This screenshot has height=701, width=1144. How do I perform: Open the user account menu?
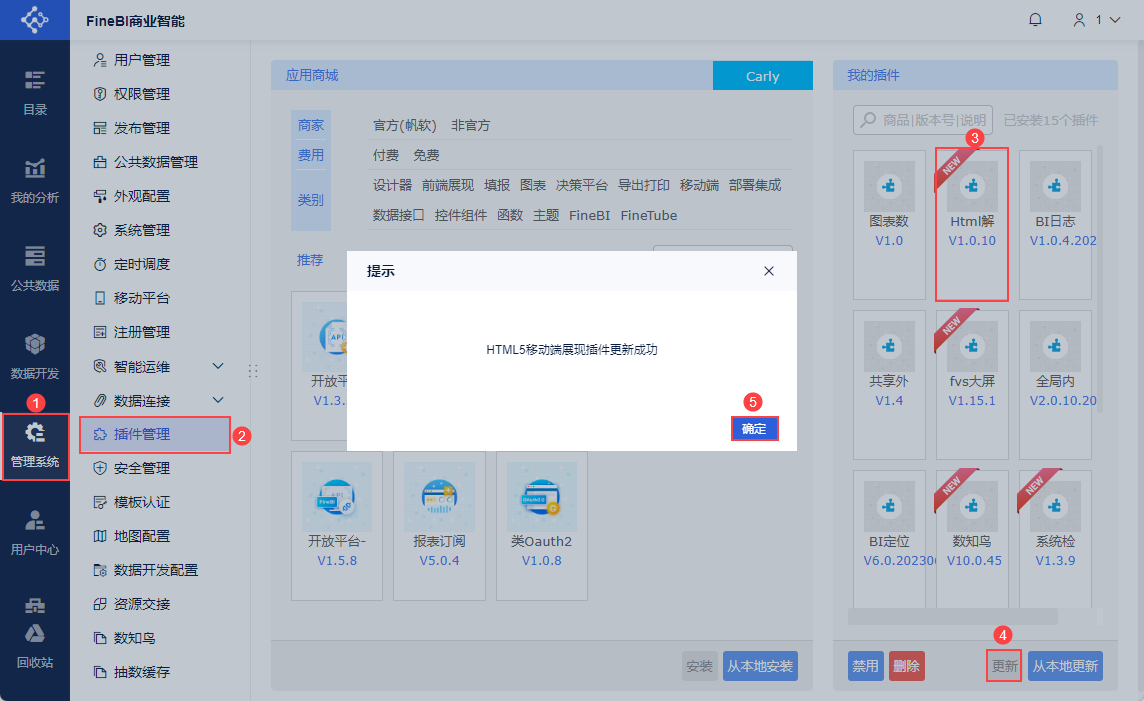pyautogui.click(x=1096, y=20)
